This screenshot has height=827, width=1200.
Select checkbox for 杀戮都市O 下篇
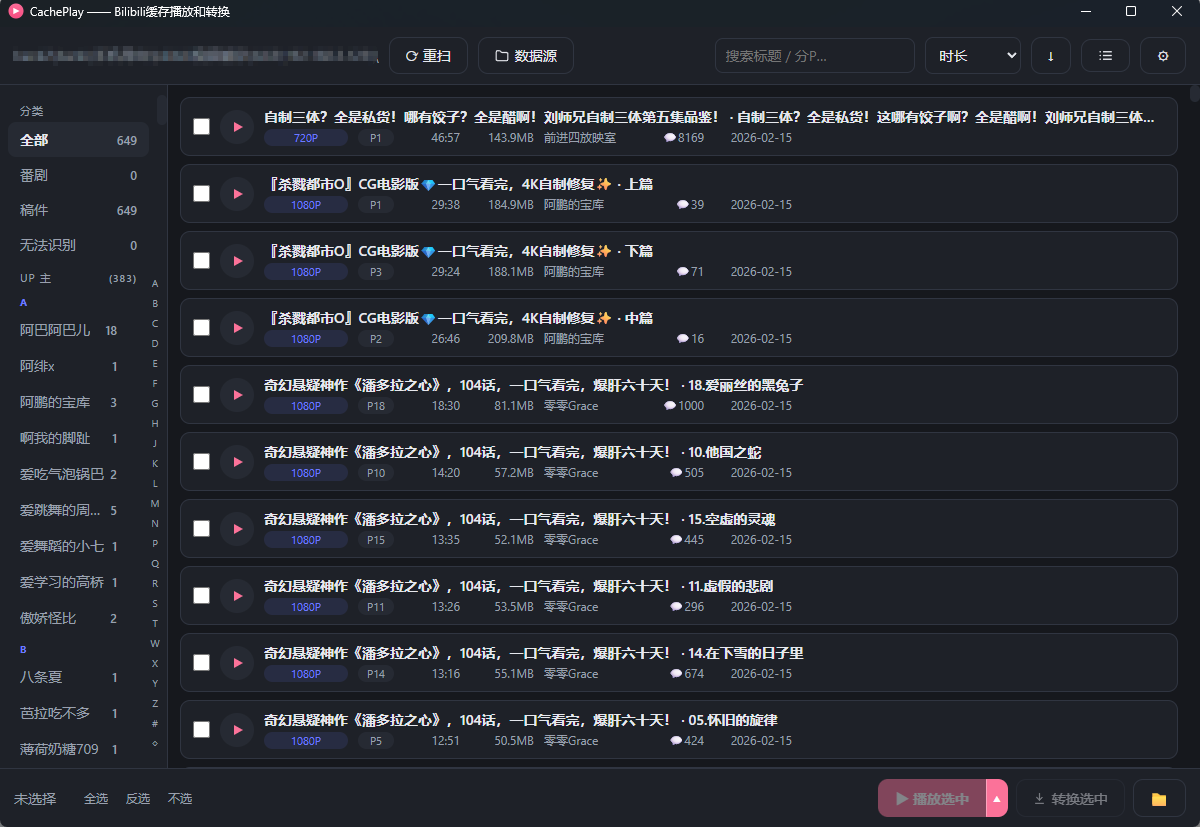(x=201, y=261)
